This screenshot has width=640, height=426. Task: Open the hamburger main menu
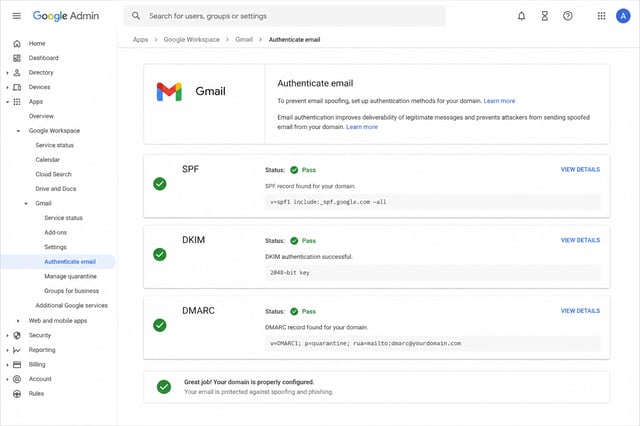coord(17,16)
